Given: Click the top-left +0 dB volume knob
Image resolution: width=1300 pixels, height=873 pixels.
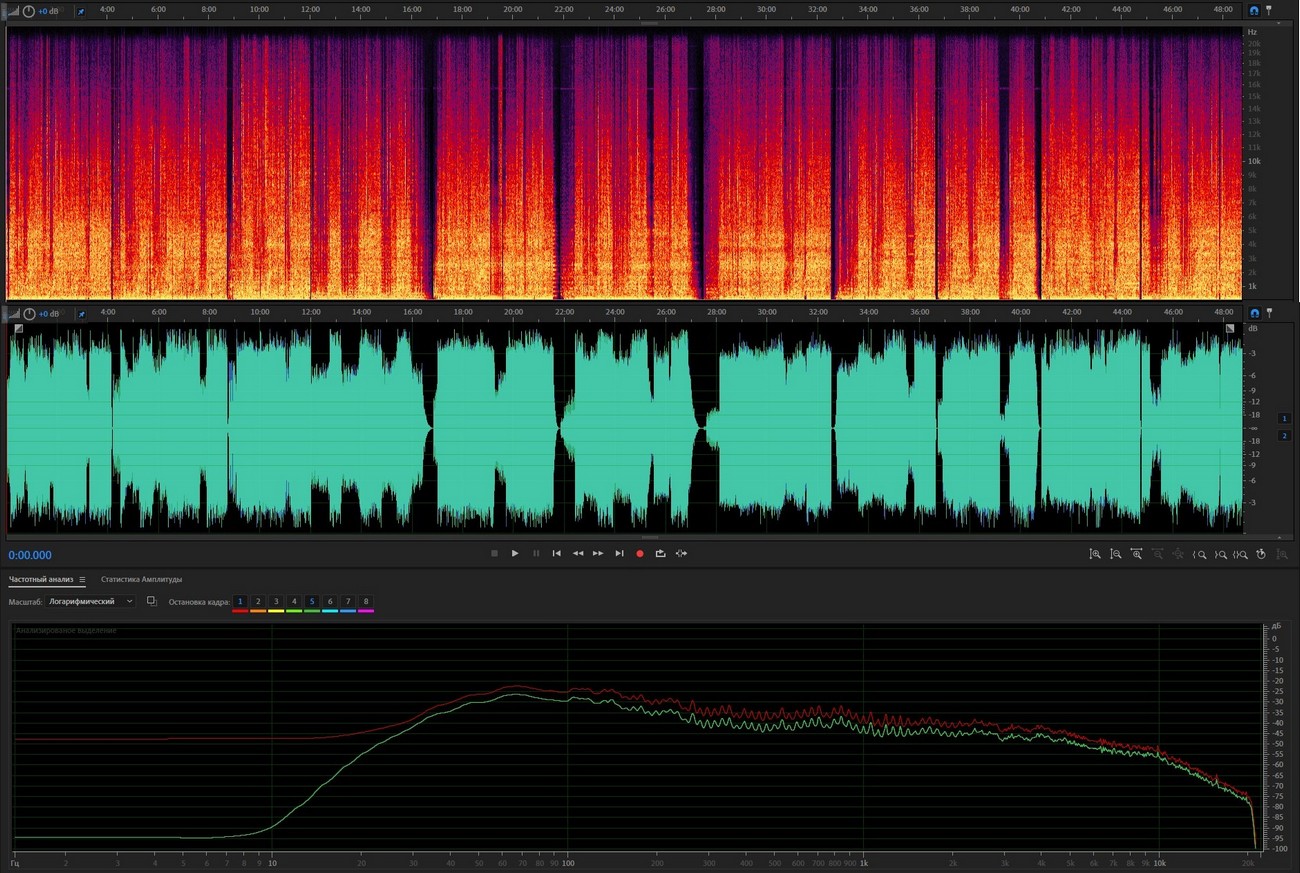Looking at the screenshot, I should pyautogui.click(x=29, y=10).
